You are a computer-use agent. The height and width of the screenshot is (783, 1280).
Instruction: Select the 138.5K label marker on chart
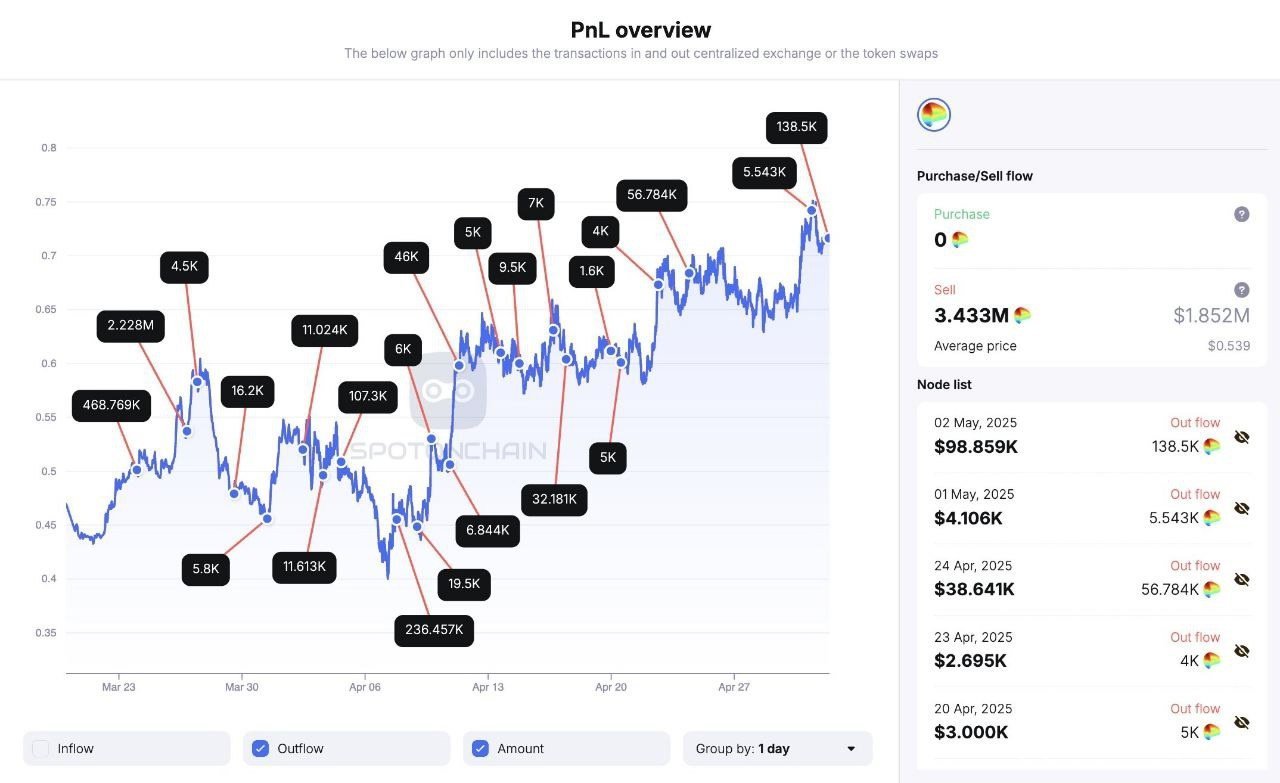click(797, 127)
